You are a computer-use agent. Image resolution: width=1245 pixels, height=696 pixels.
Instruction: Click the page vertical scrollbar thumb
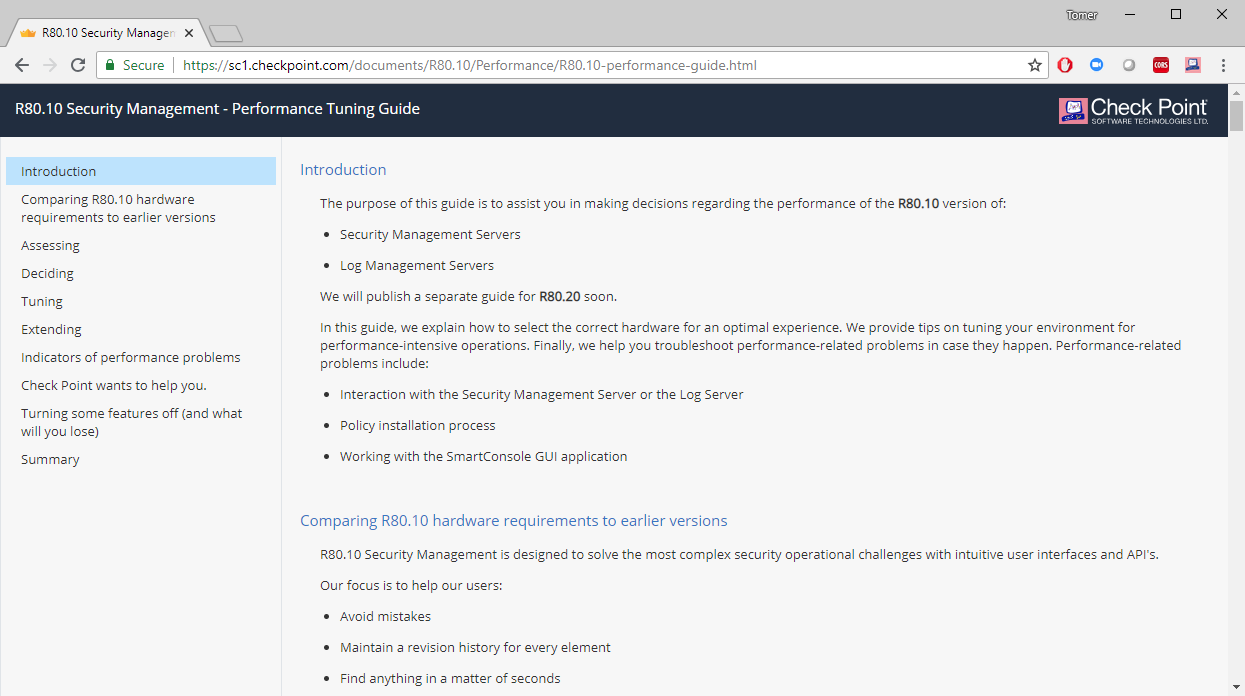coord(1236,117)
